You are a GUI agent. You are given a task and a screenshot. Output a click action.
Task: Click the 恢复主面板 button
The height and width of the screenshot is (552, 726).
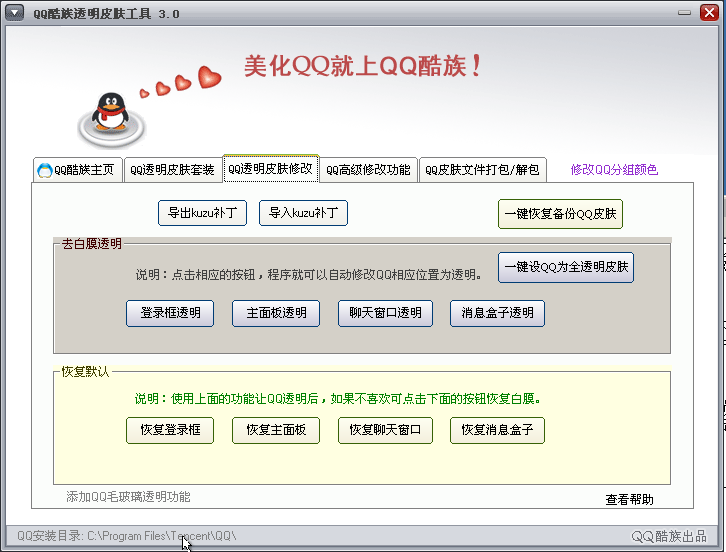276,430
